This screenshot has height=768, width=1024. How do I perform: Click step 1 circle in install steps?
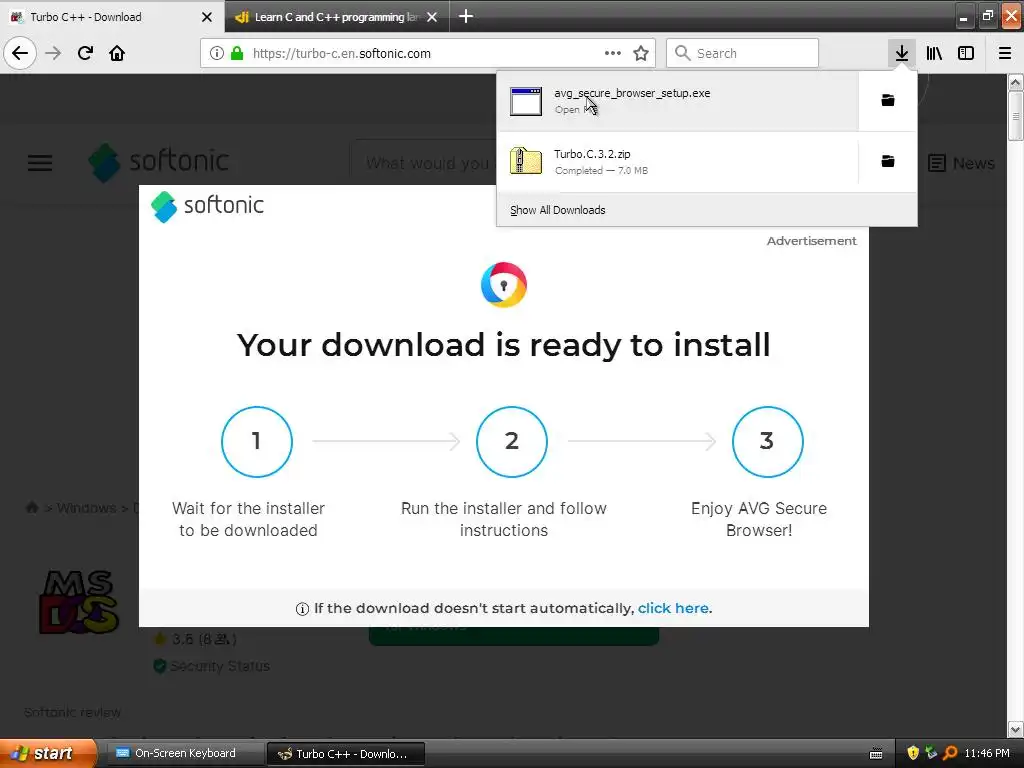click(257, 441)
